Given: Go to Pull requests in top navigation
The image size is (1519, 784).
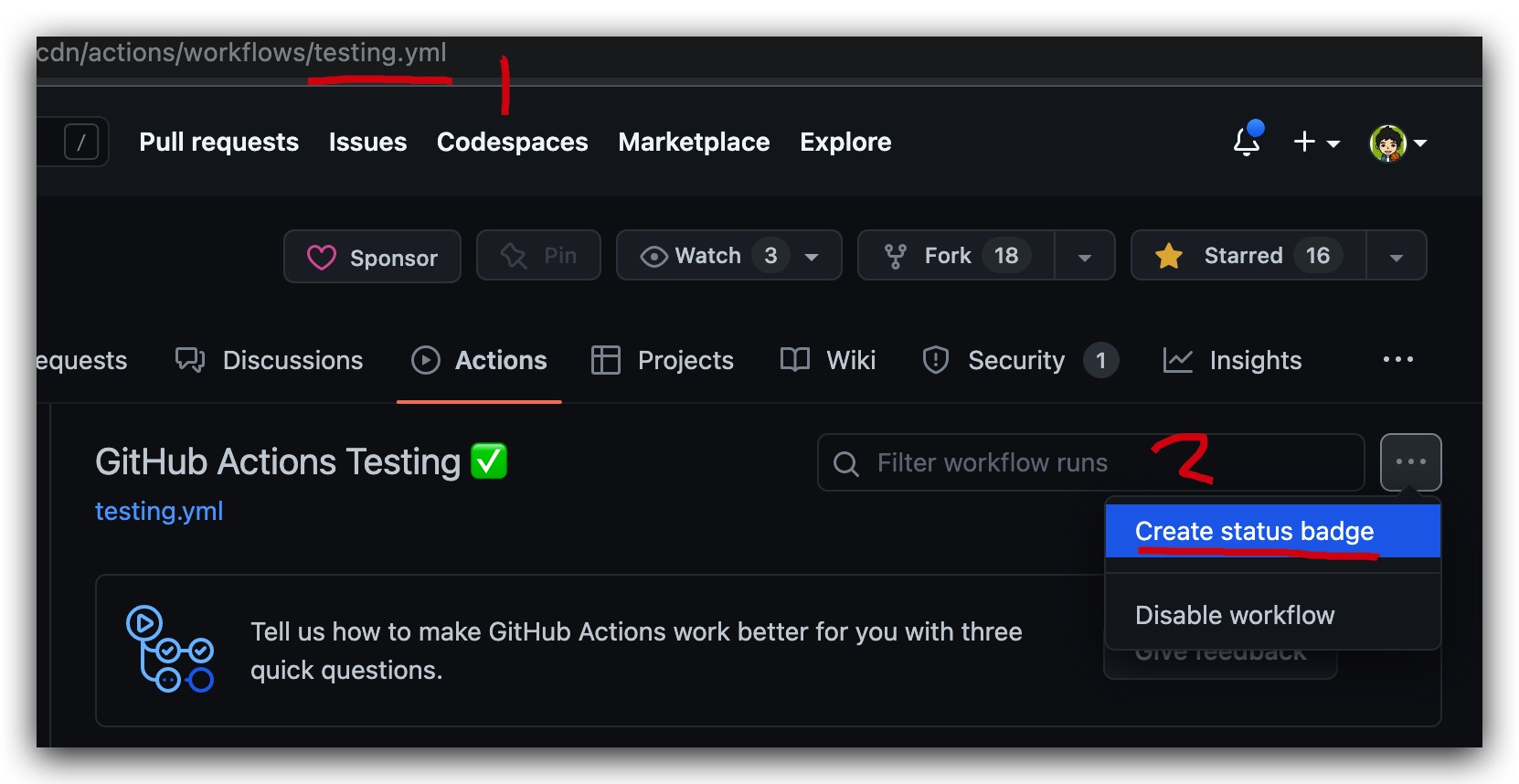Looking at the screenshot, I should point(218,142).
